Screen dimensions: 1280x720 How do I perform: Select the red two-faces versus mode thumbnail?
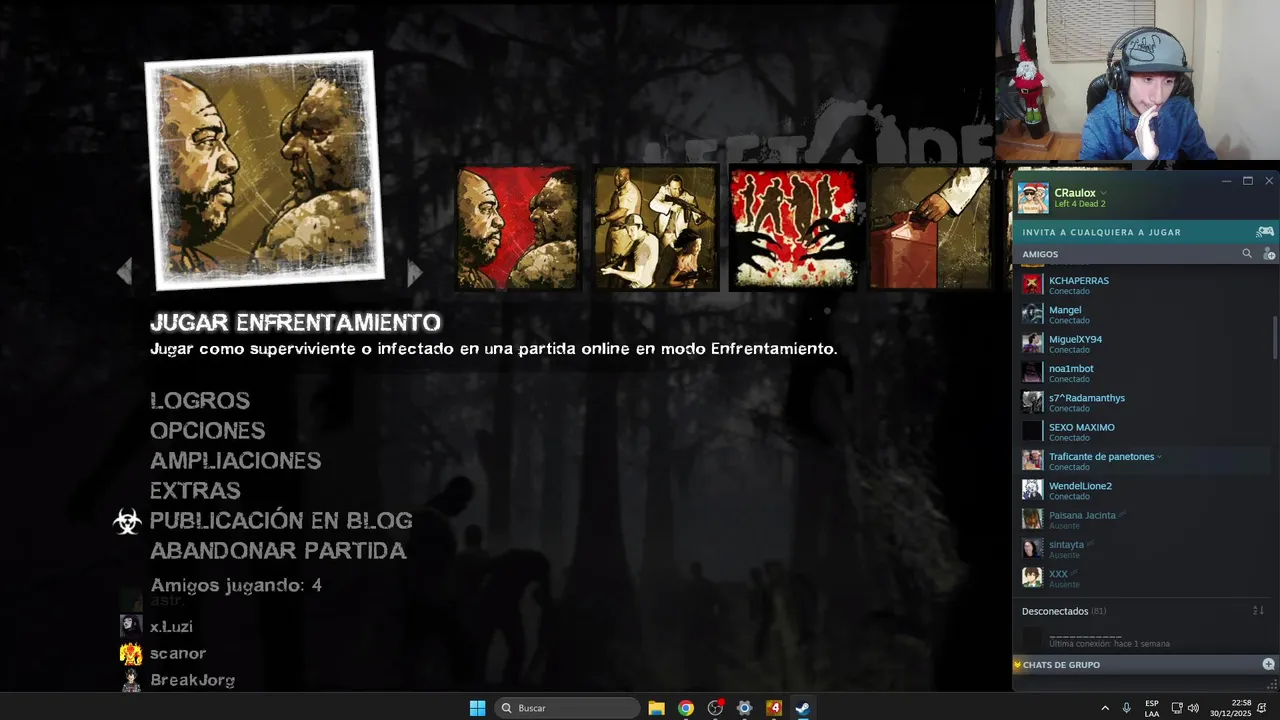coord(518,228)
